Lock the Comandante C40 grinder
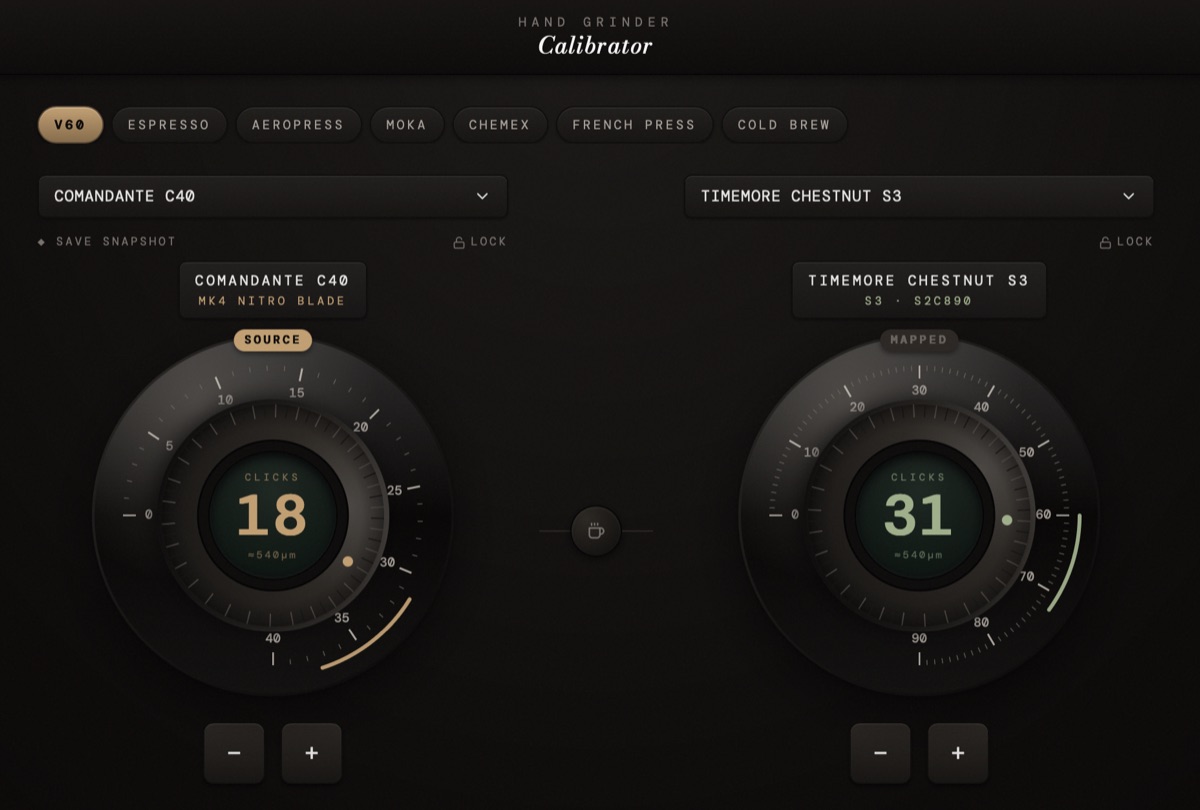This screenshot has height=810, width=1200. tap(480, 241)
